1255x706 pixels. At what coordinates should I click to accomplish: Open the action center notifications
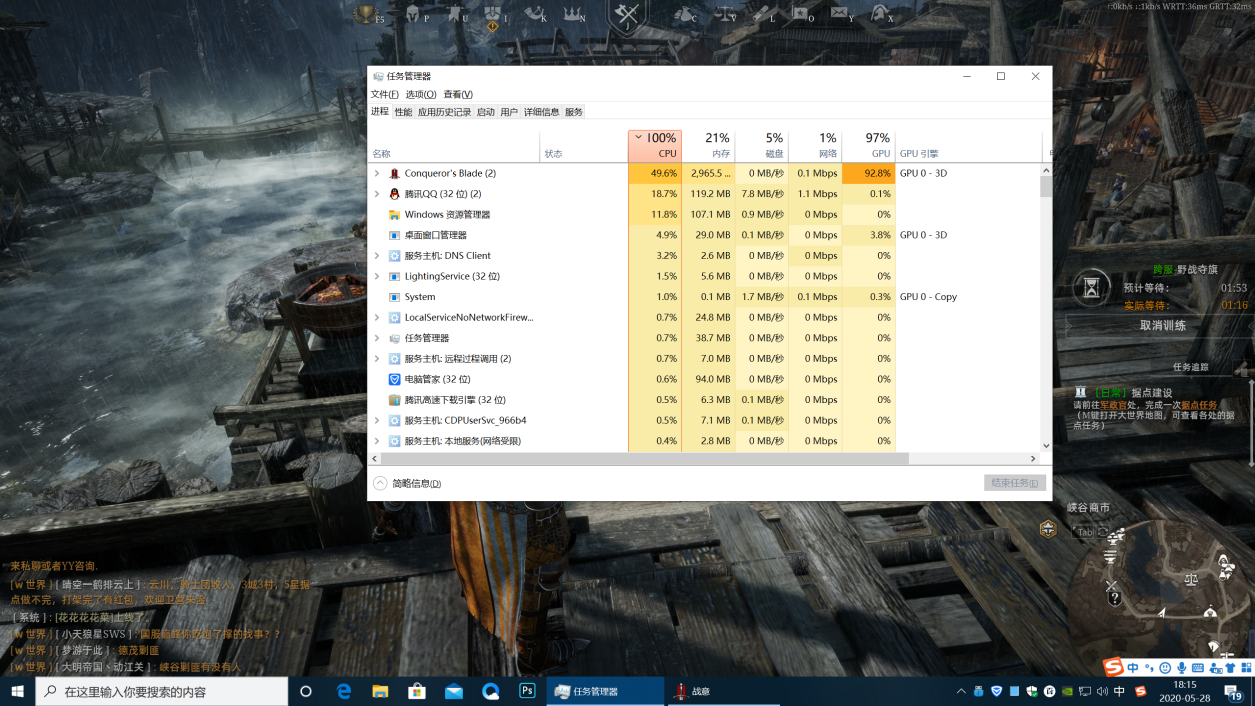pyautogui.click(x=1236, y=691)
